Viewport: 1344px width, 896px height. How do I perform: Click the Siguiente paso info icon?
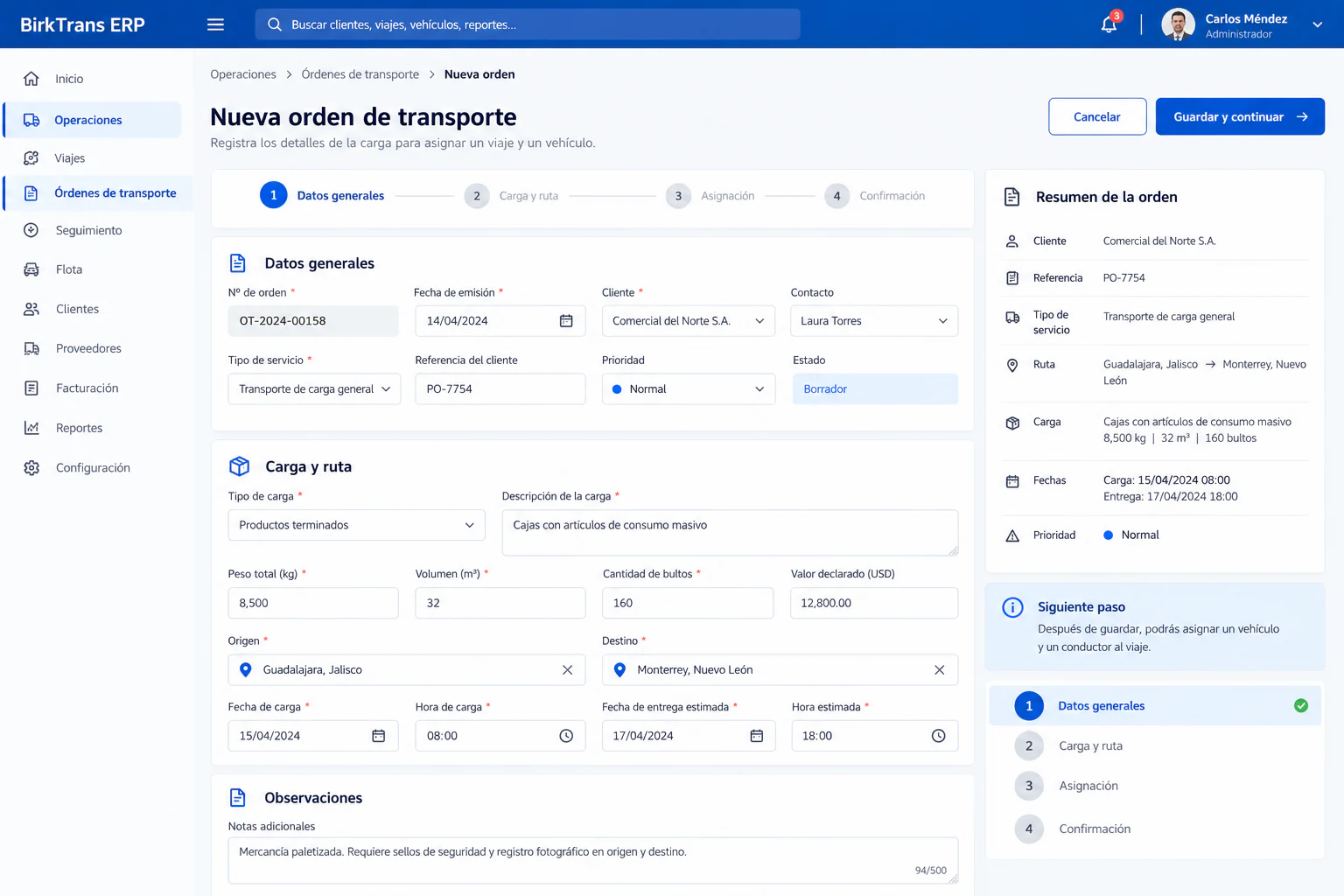pos(1012,607)
